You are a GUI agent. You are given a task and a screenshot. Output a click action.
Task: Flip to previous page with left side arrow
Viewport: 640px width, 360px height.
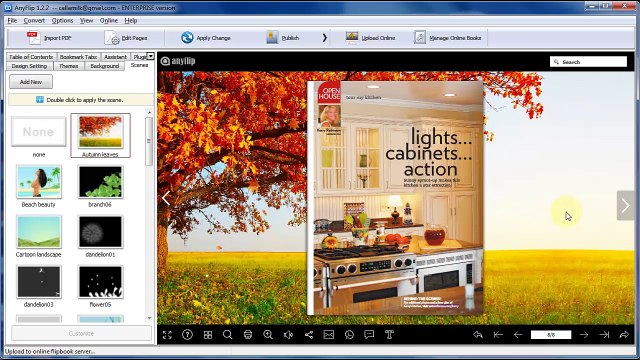[166, 198]
